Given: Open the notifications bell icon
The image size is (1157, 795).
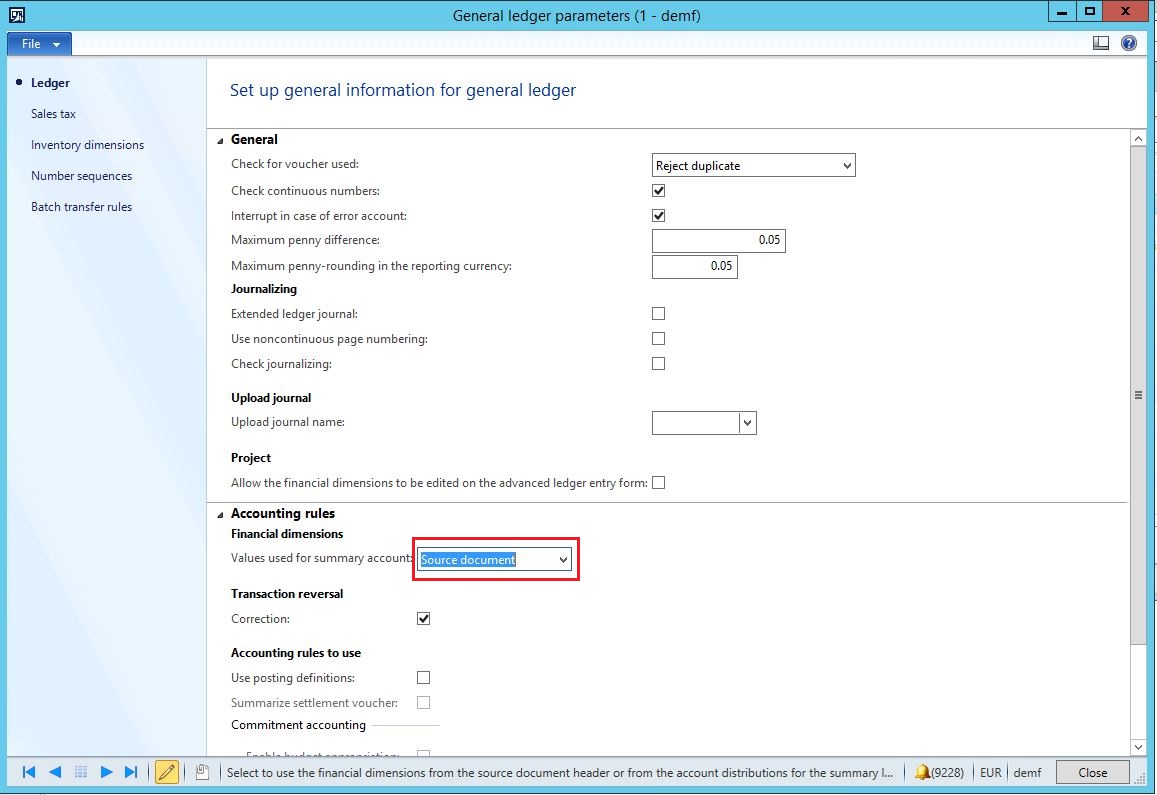Looking at the screenshot, I should [922, 772].
